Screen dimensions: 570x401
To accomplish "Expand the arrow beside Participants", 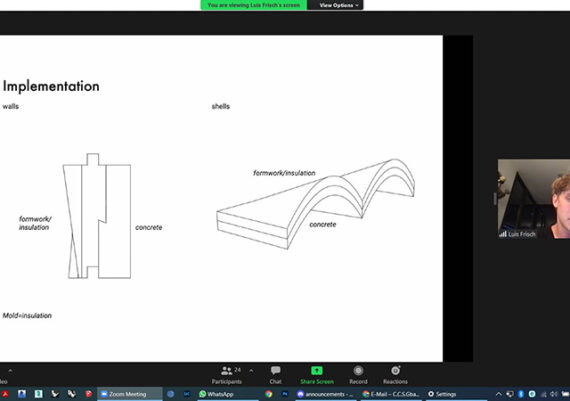I will click(251, 371).
